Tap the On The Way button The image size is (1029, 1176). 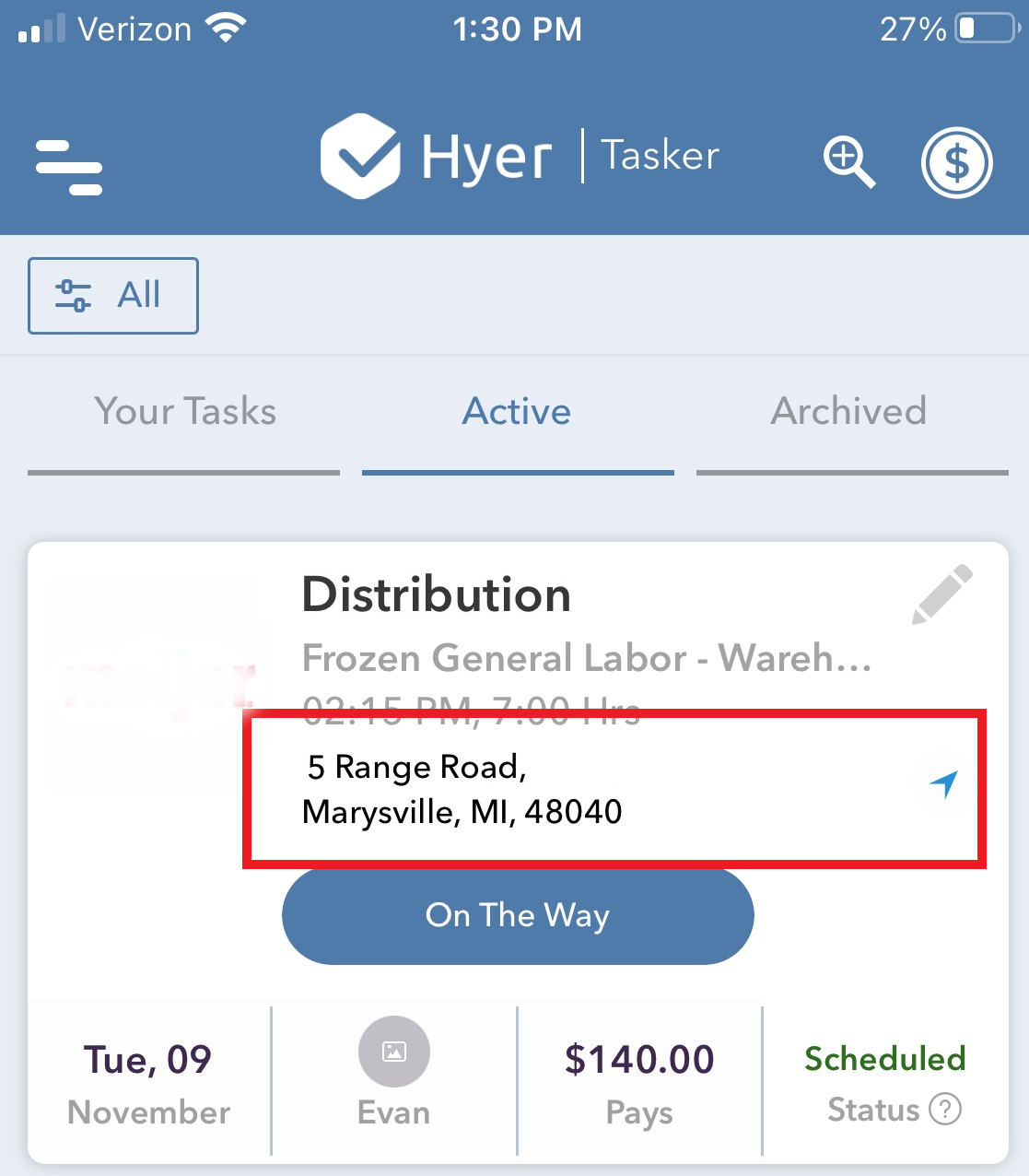518,916
